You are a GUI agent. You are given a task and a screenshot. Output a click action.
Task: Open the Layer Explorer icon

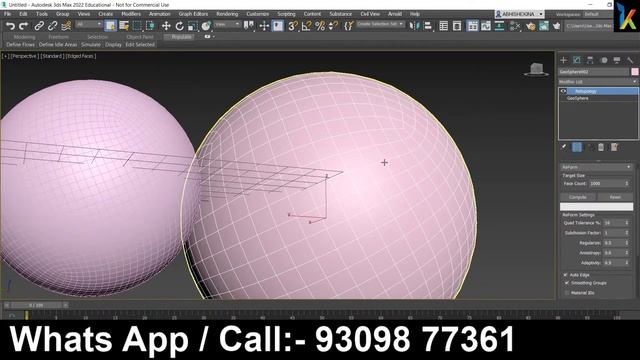click(x=457, y=26)
